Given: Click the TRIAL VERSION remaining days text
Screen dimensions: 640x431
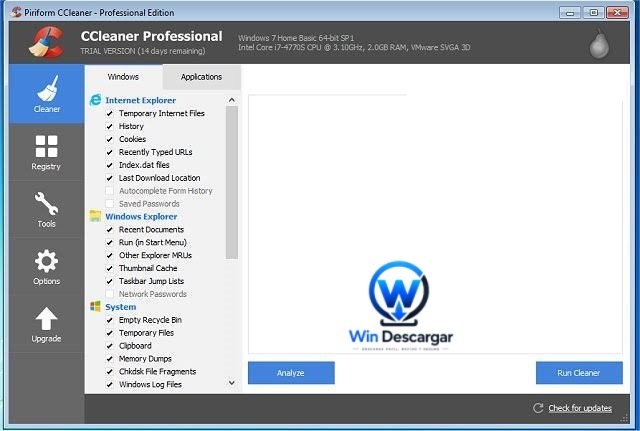Looking at the screenshot, I should point(143,51).
